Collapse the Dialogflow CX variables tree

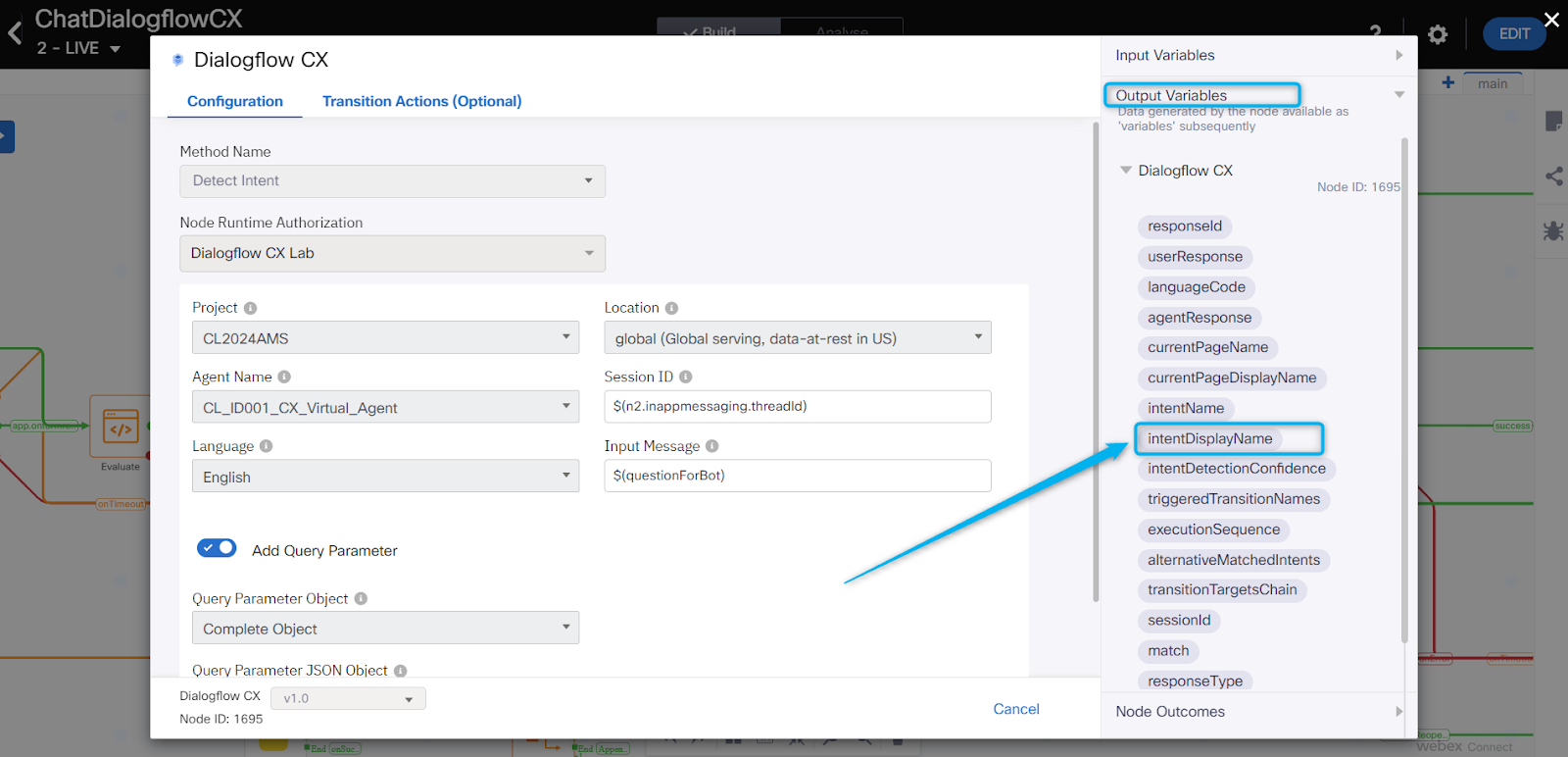point(1126,171)
